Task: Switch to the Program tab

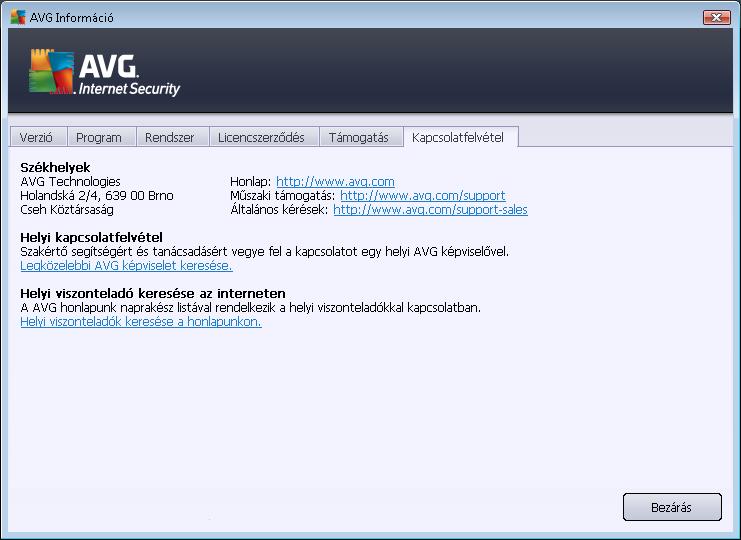Action: coord(101,137)
